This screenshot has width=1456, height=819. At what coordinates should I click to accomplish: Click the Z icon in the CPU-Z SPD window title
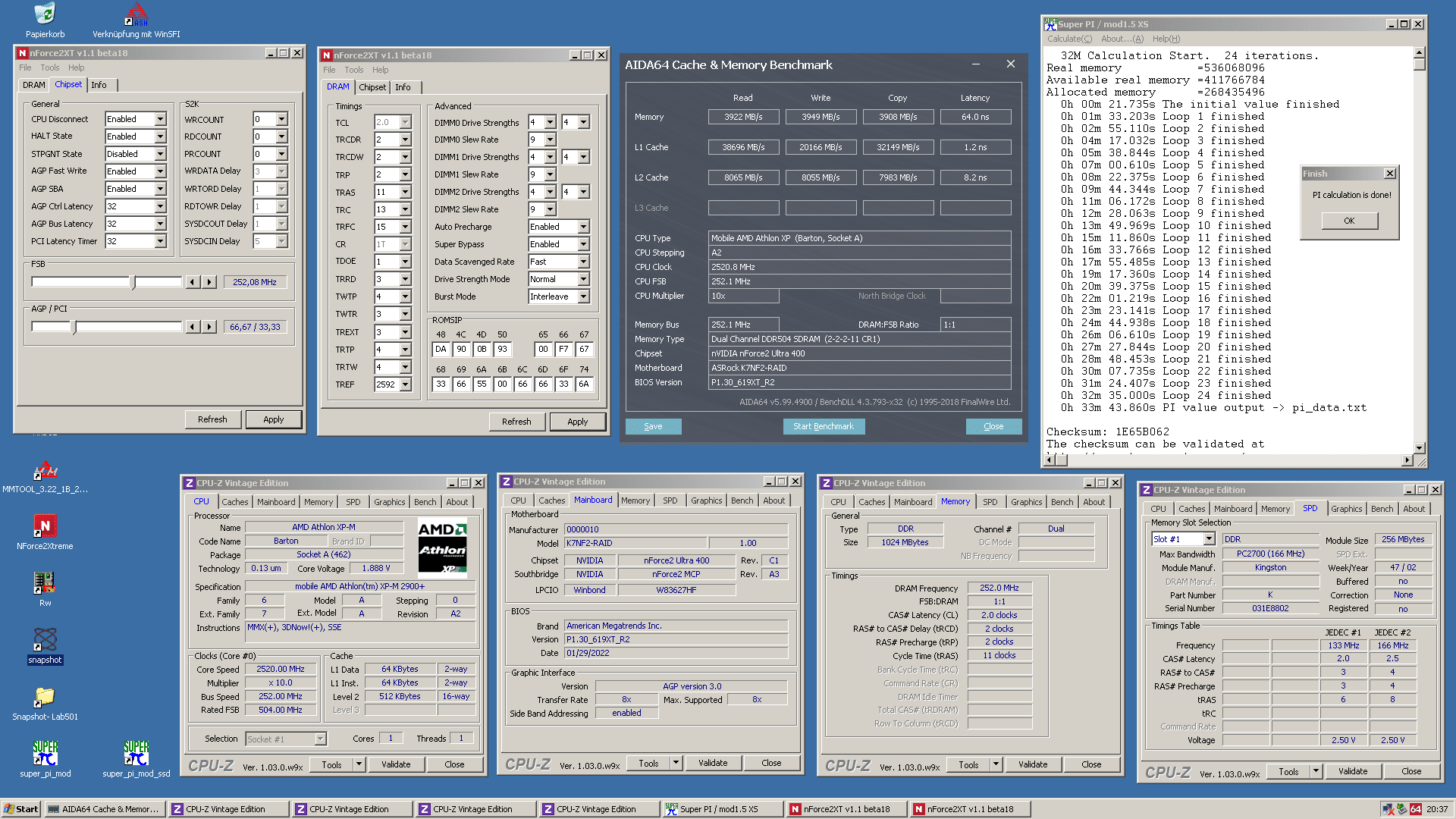pyautogui.click(x=1146, y=490)
